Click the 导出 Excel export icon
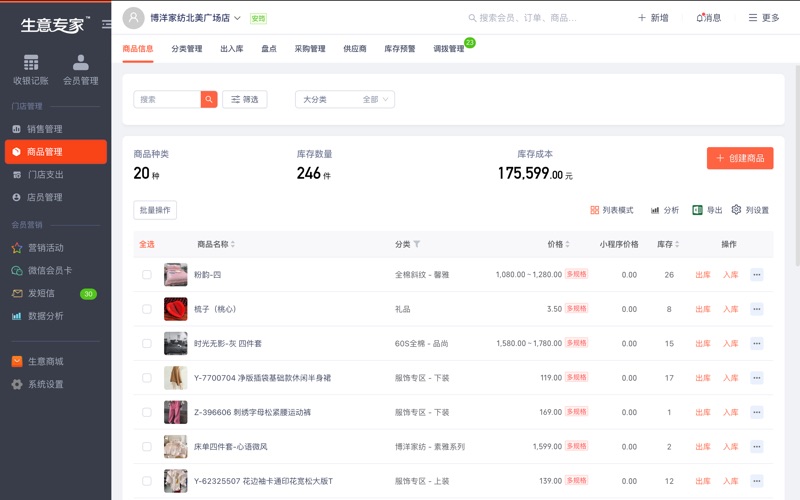 (697, 210)
